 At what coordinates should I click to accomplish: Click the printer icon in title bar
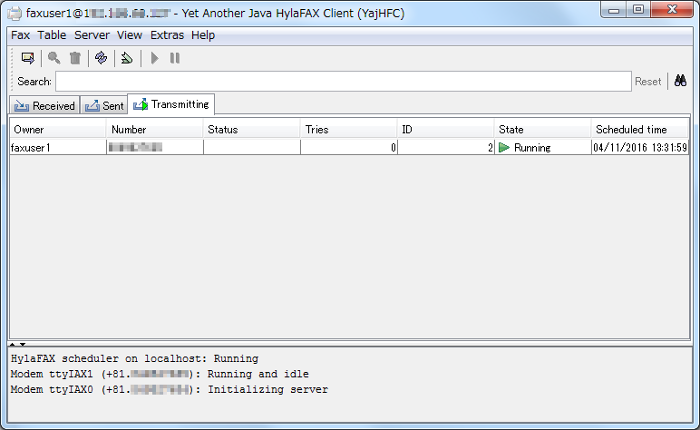[15, 13]
